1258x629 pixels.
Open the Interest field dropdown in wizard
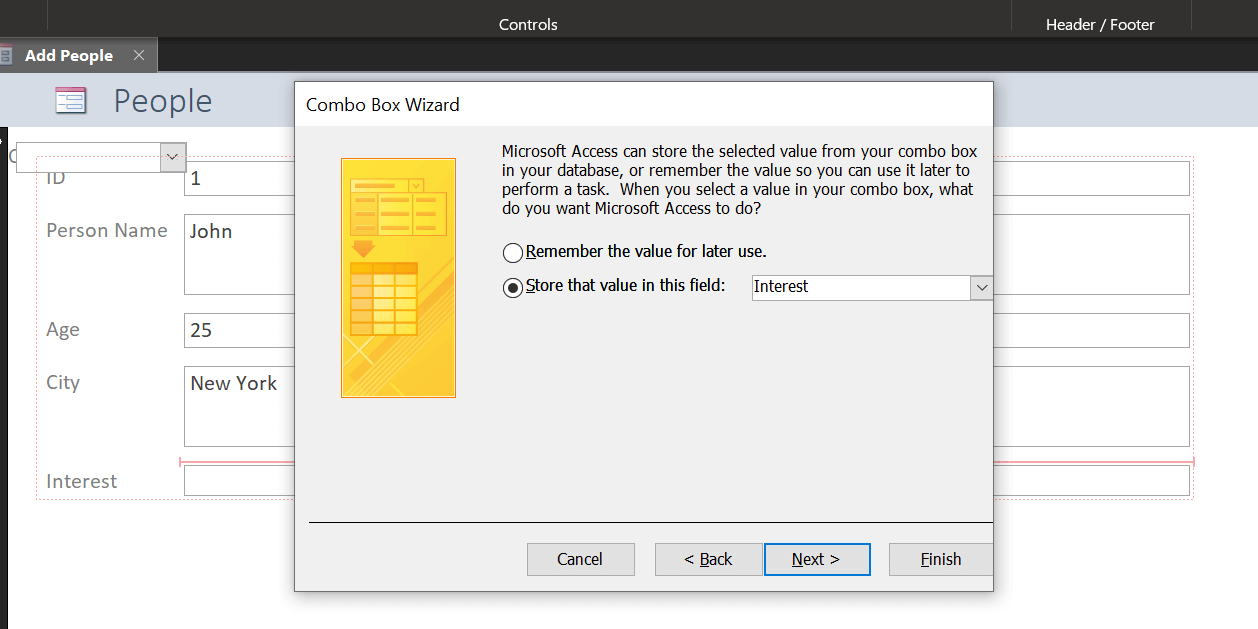pos(981,287)
